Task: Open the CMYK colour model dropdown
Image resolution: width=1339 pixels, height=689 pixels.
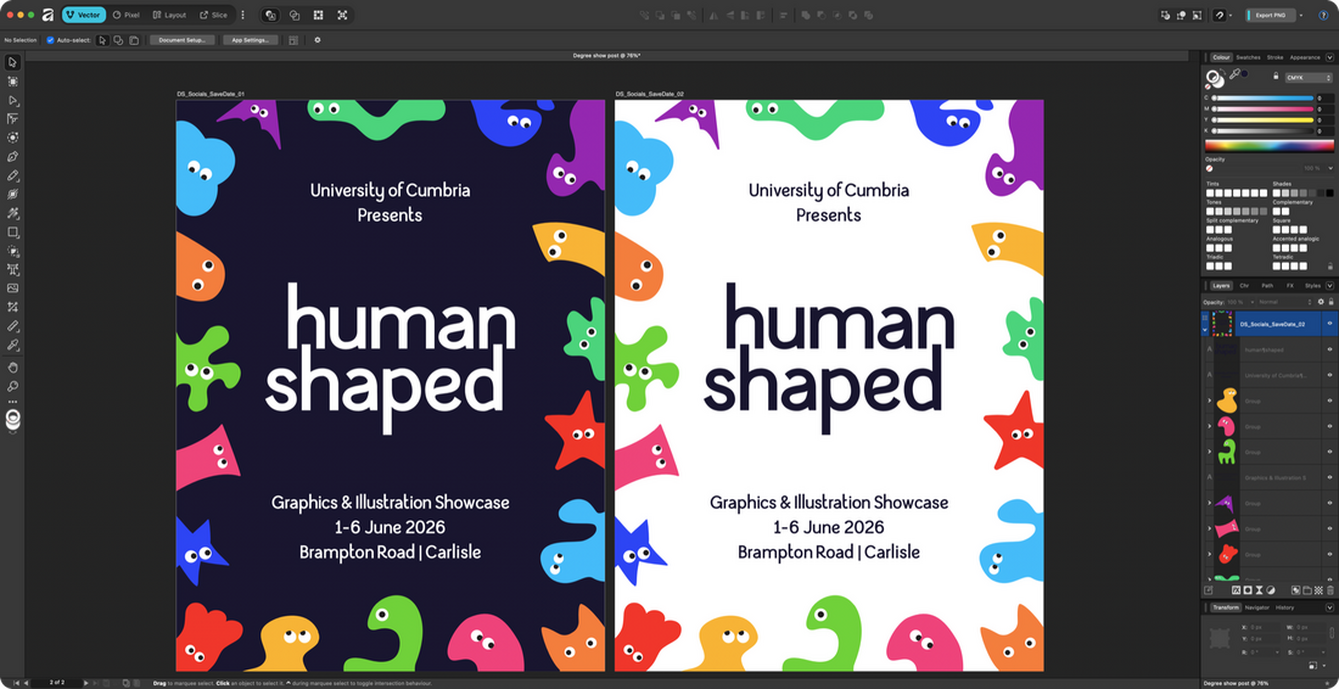Action: pyautogui.click(x=1306, y=77)
